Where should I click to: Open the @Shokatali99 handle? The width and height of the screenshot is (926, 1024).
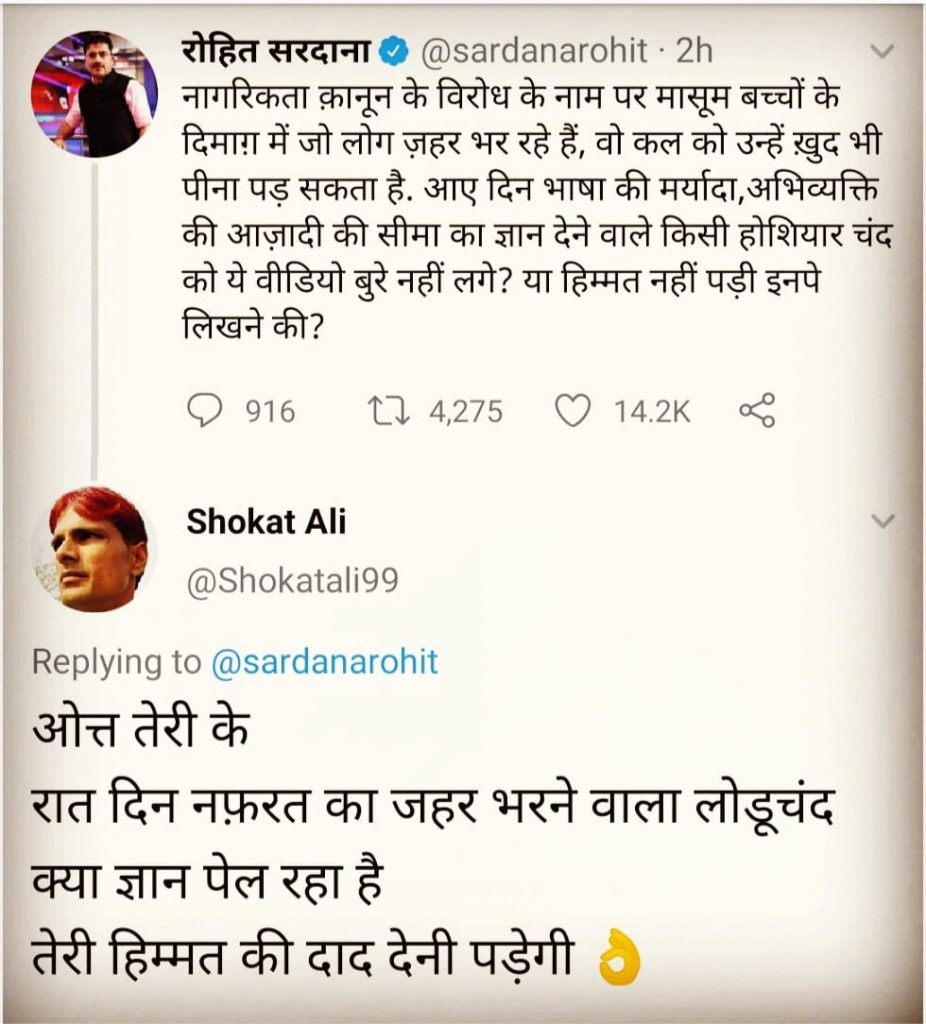292,581
